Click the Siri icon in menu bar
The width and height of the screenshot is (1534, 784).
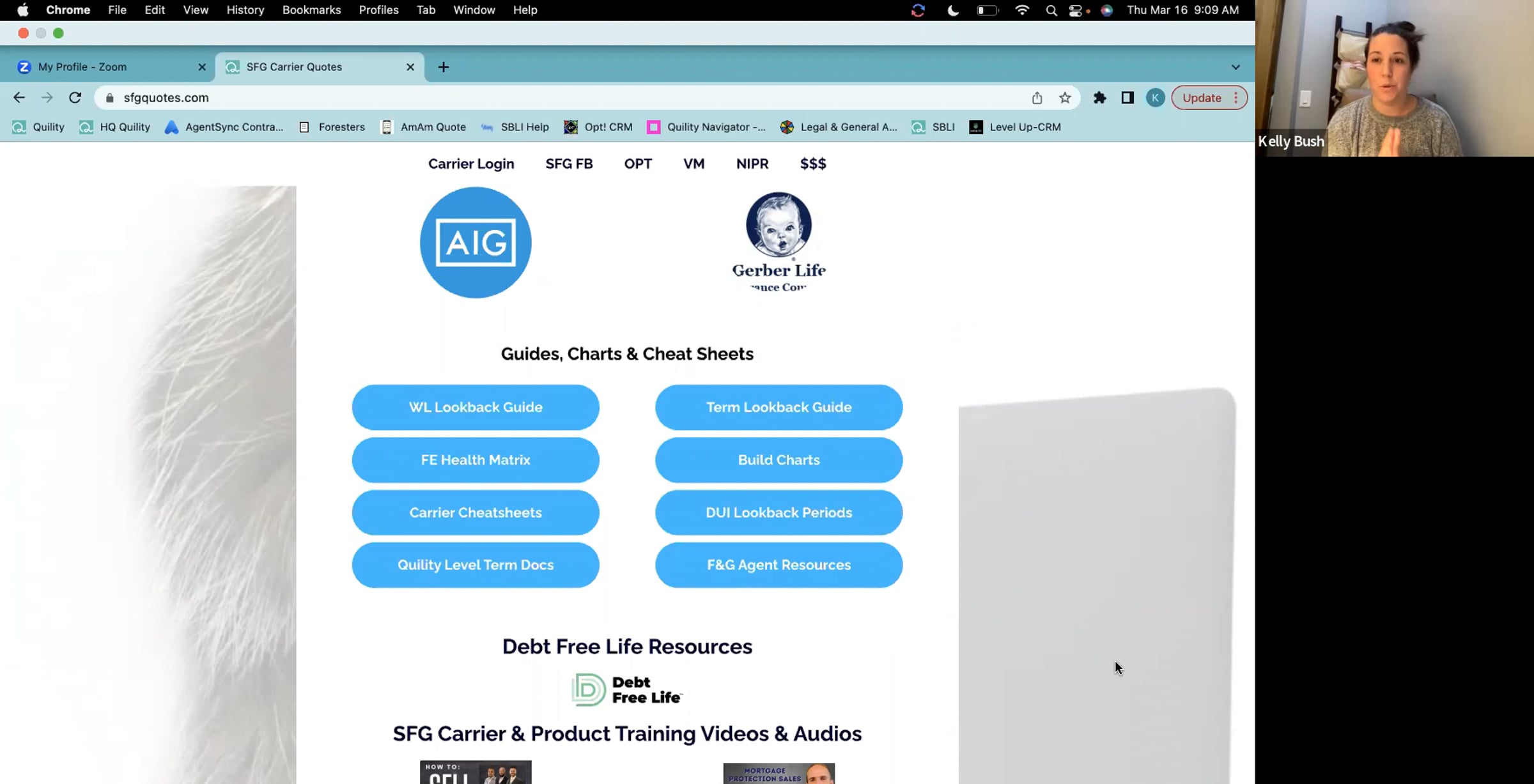point(1107,10)
